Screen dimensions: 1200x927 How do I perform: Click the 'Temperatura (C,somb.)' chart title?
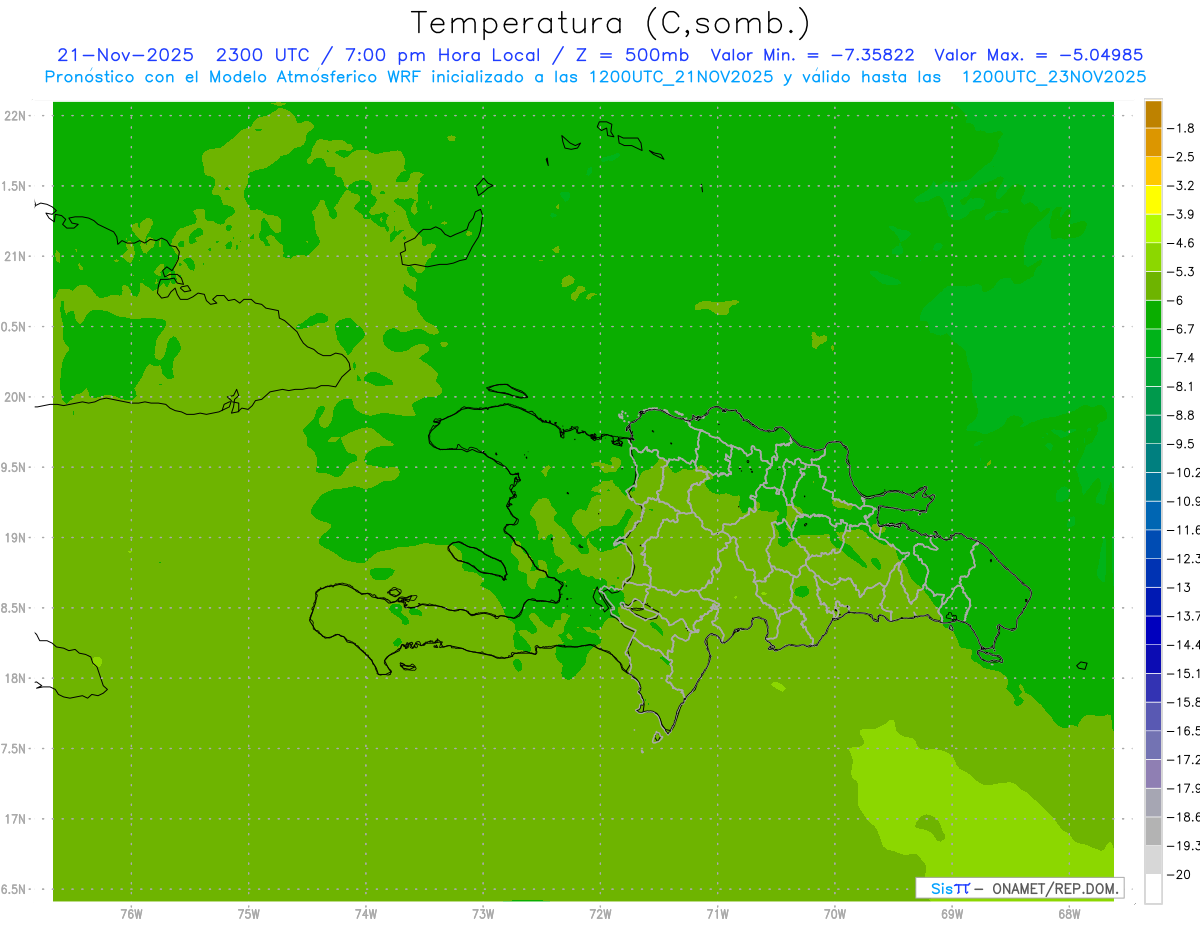(x=610, y=23)
